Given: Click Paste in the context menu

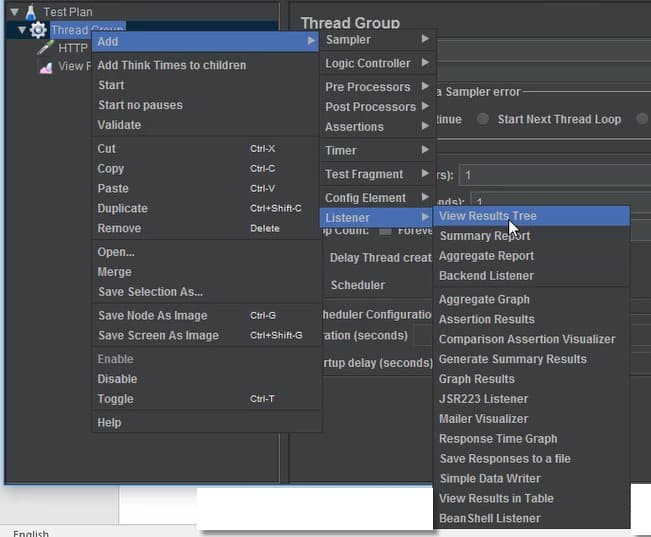Looking at the screenshot, I should click(x=206, y=189).
